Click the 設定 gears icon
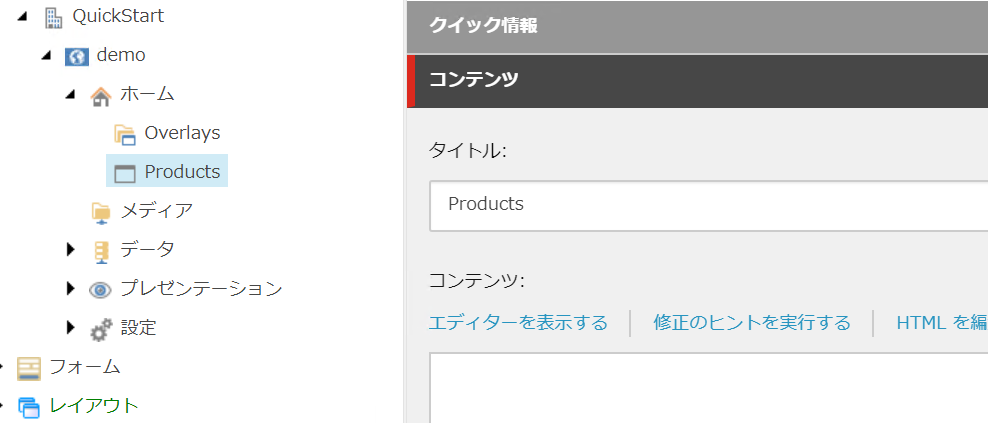Viewport: 988px width, 423px height. (x=101, y=329)
